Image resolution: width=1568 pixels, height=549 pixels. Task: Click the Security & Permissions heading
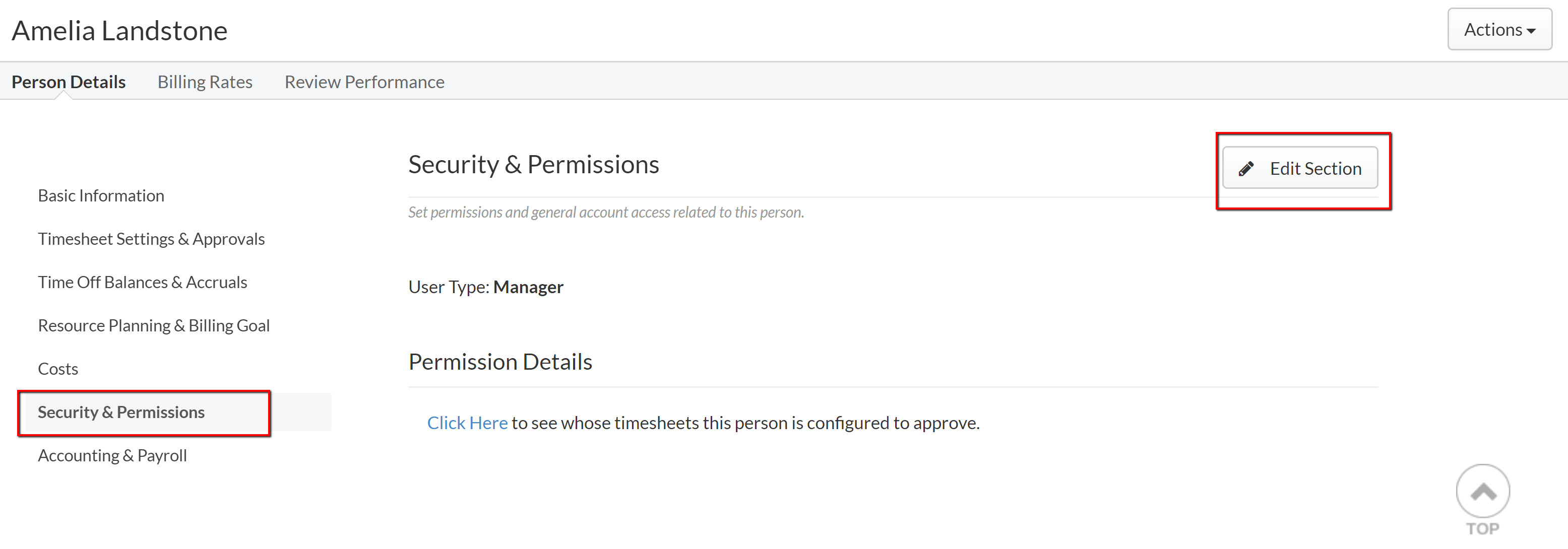tap(533, 165)
